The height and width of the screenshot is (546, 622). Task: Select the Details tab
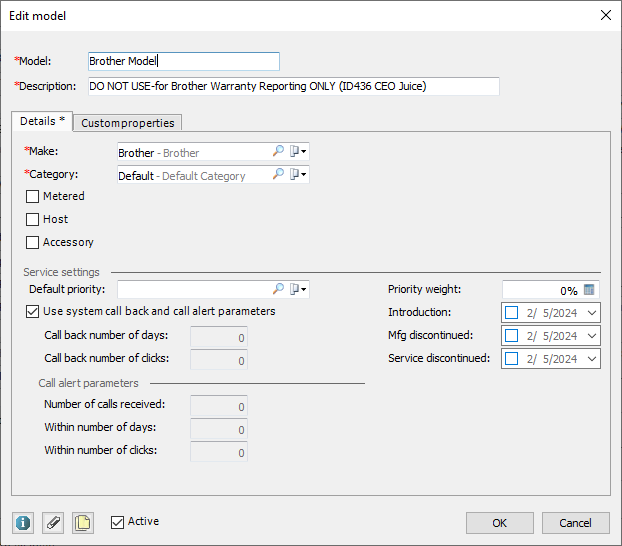pos(42,121)
